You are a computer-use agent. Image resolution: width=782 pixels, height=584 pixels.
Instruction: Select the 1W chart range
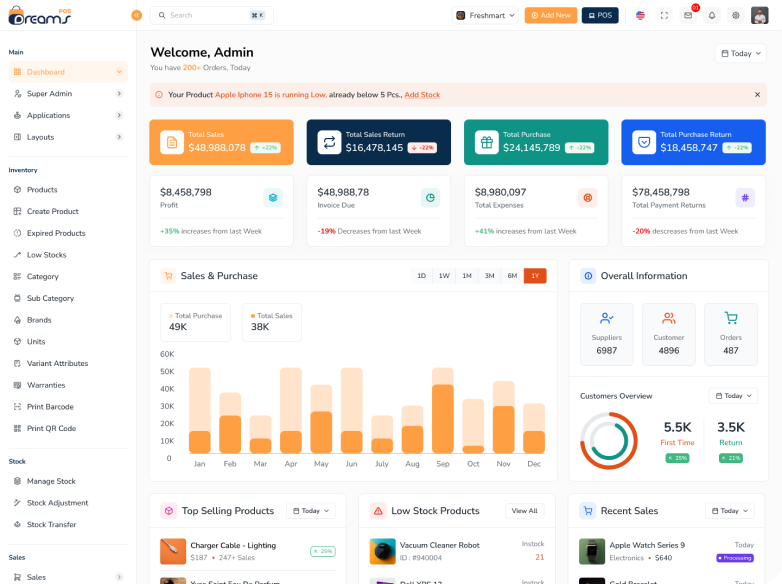point(444,276)
